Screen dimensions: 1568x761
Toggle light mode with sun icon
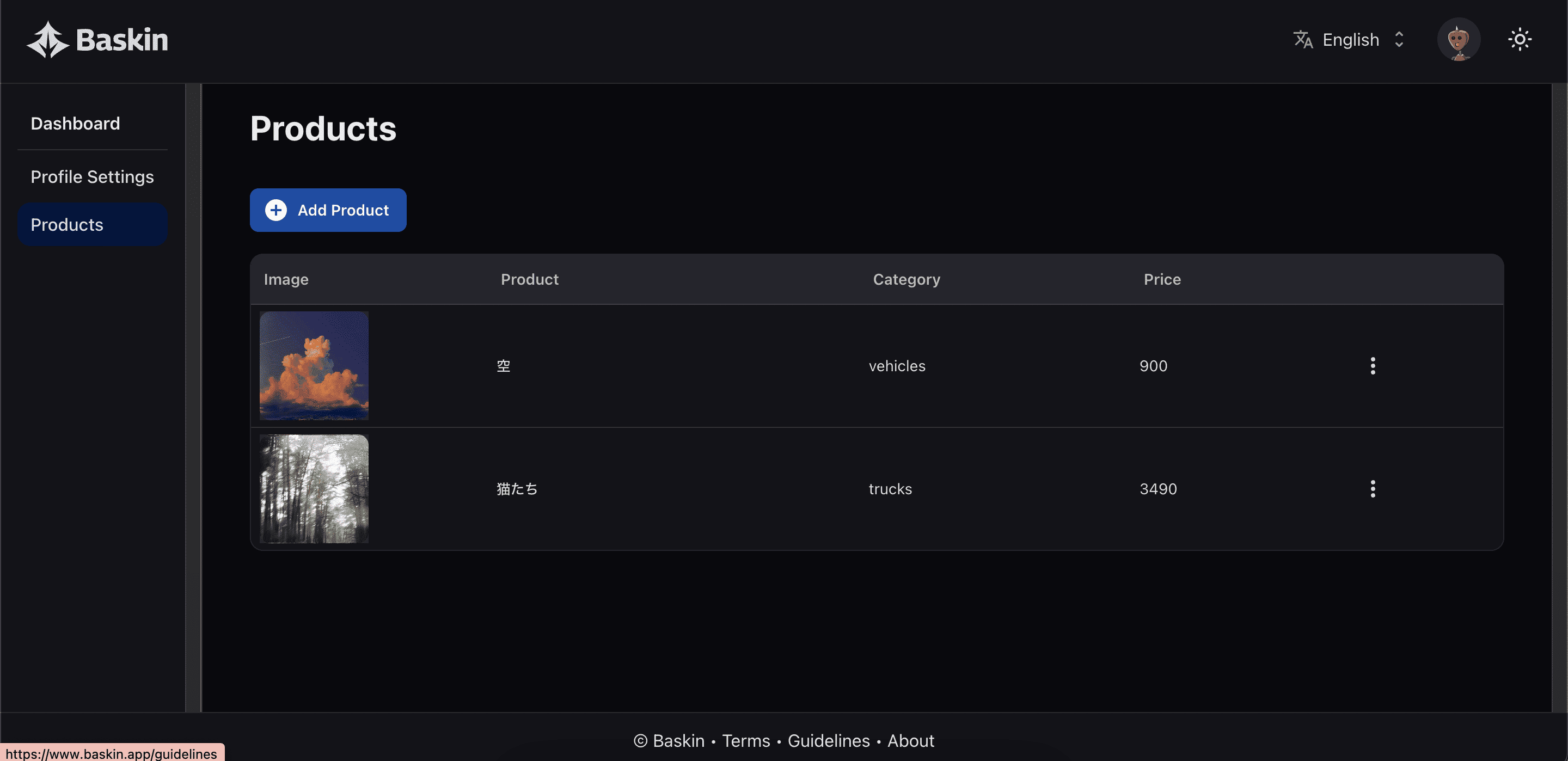tap(1520, 40)
